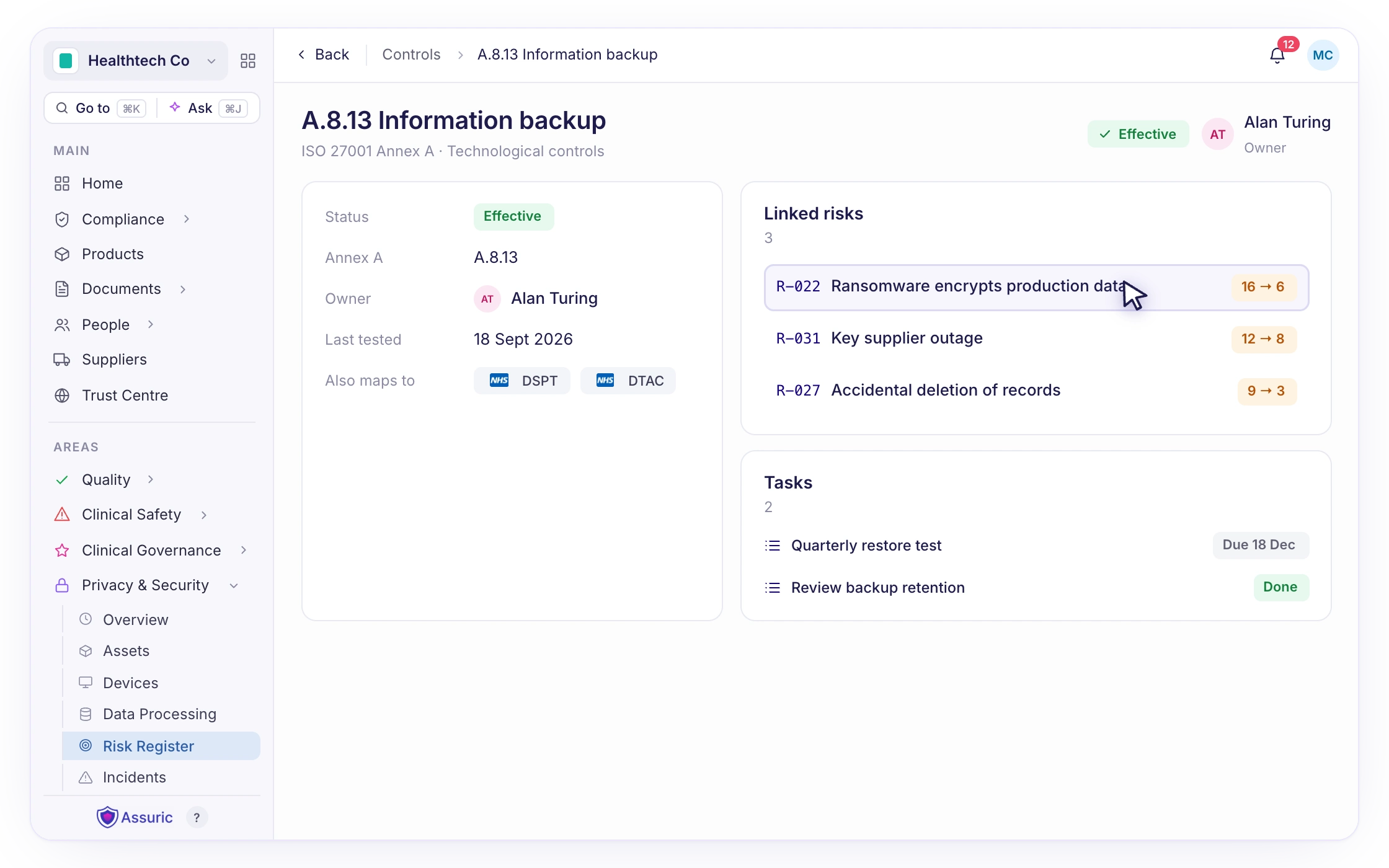Open the apps grid icon beside Healthtech Co
The height and width of the screenshot is (868, 1389).
coord(248,61)
